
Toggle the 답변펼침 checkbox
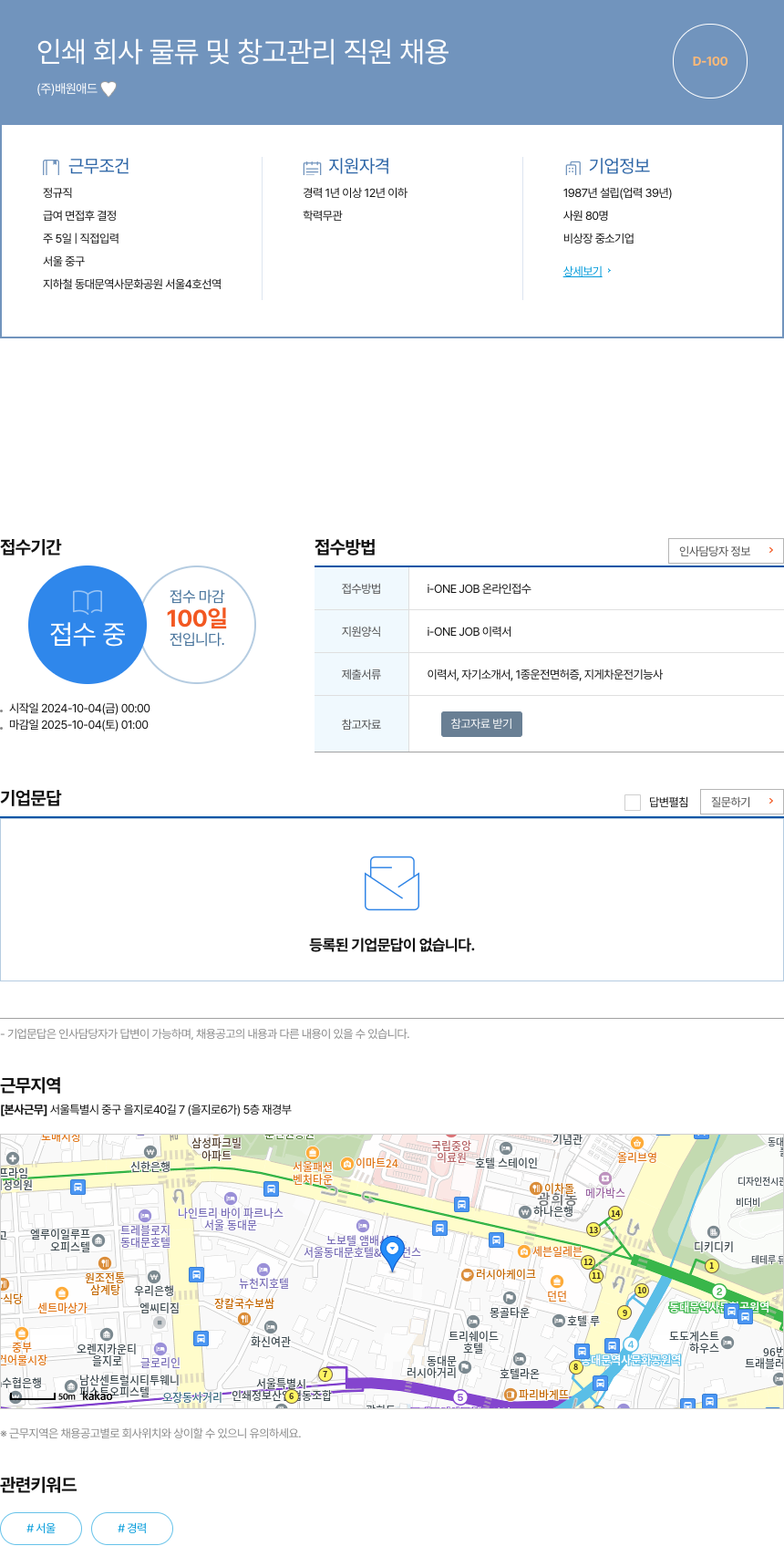pyautogui.click(x=632, y=802)
